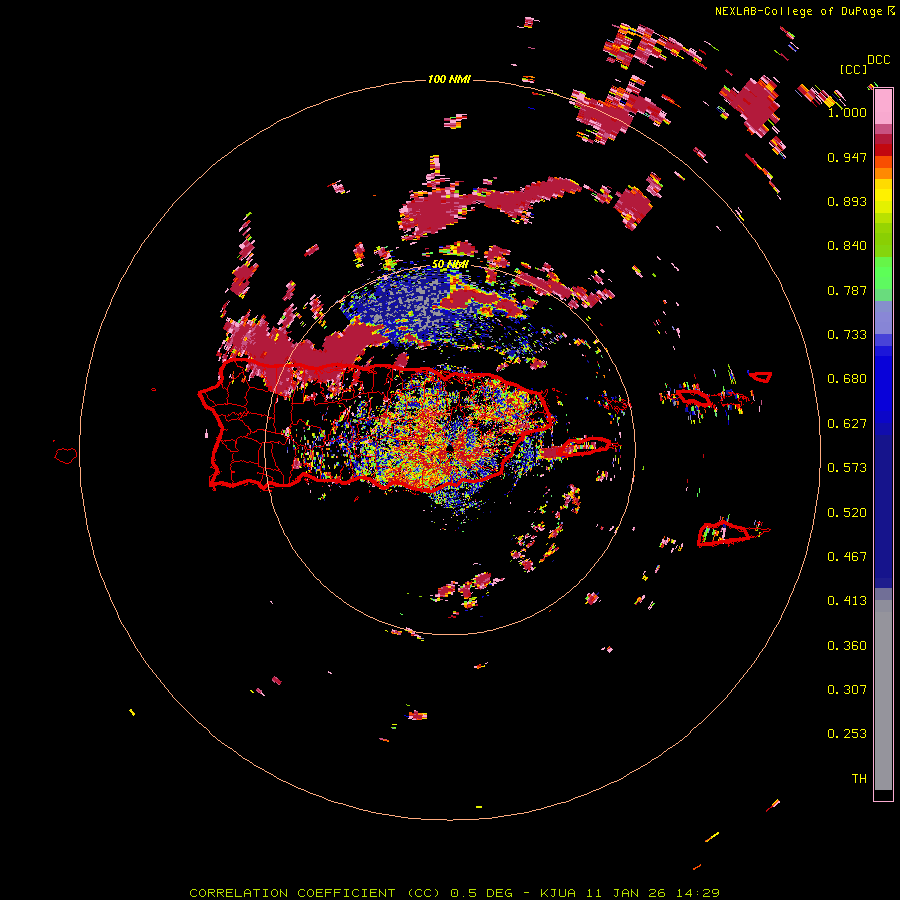Click the Vieques island outline east of Puerto Rico

[x=585, y=446]
